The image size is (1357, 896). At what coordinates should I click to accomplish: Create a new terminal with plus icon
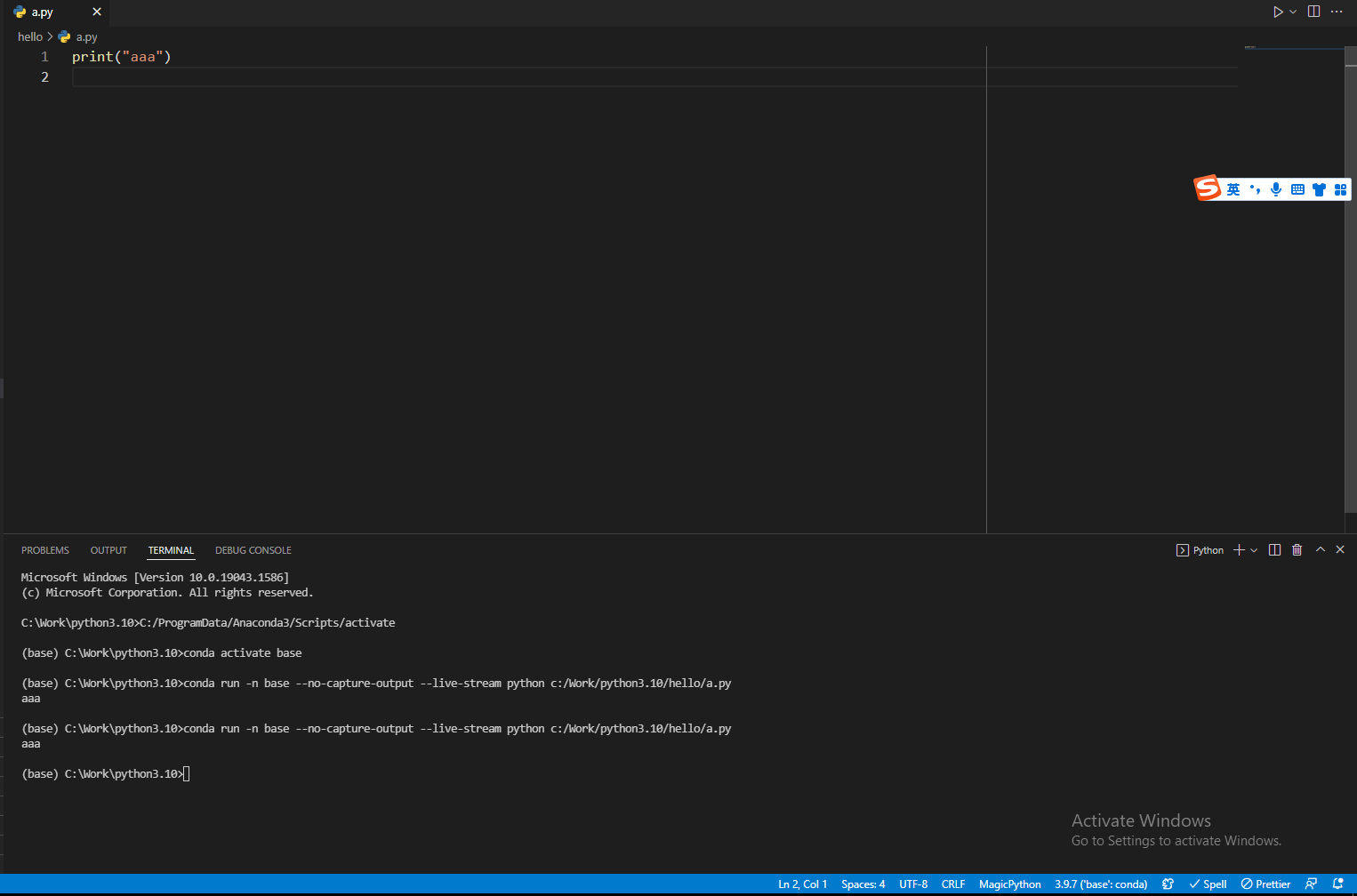pos(1239,550)
